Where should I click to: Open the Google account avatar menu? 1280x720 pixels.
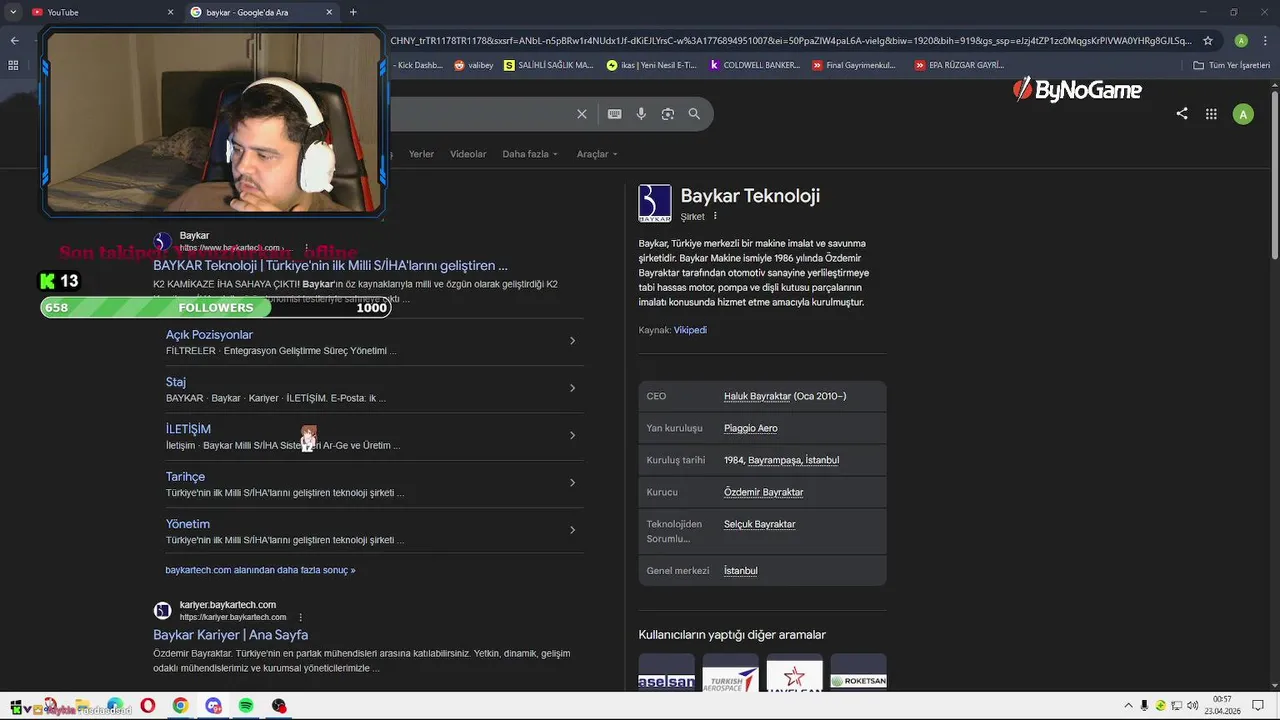[1243, 114]
